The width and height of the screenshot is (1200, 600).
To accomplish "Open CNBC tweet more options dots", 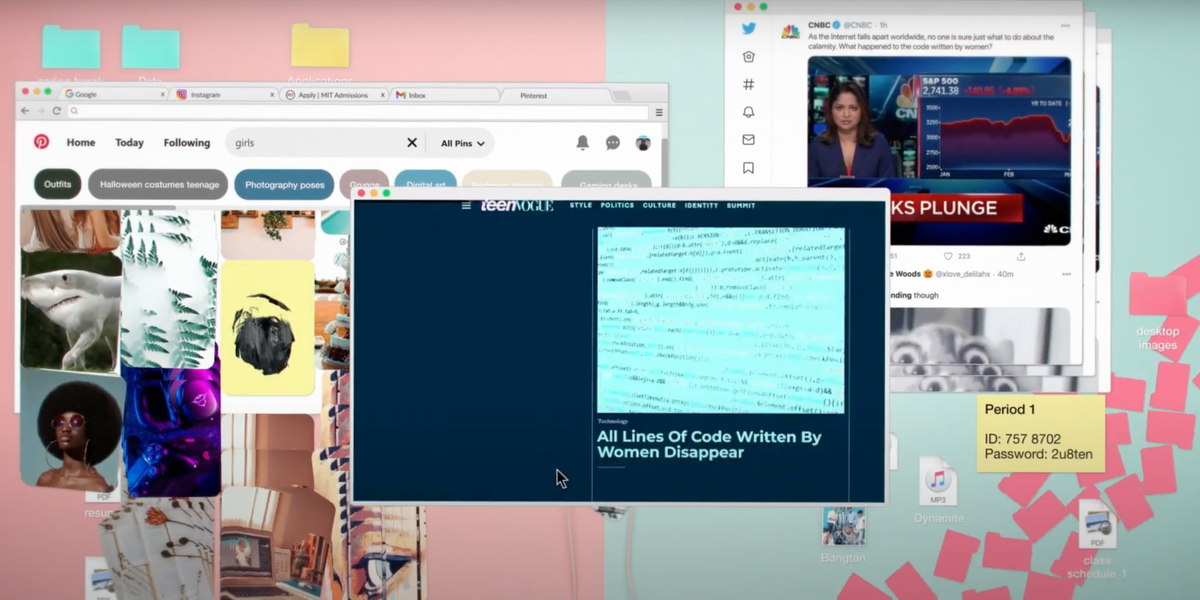I will (1066, 24).
